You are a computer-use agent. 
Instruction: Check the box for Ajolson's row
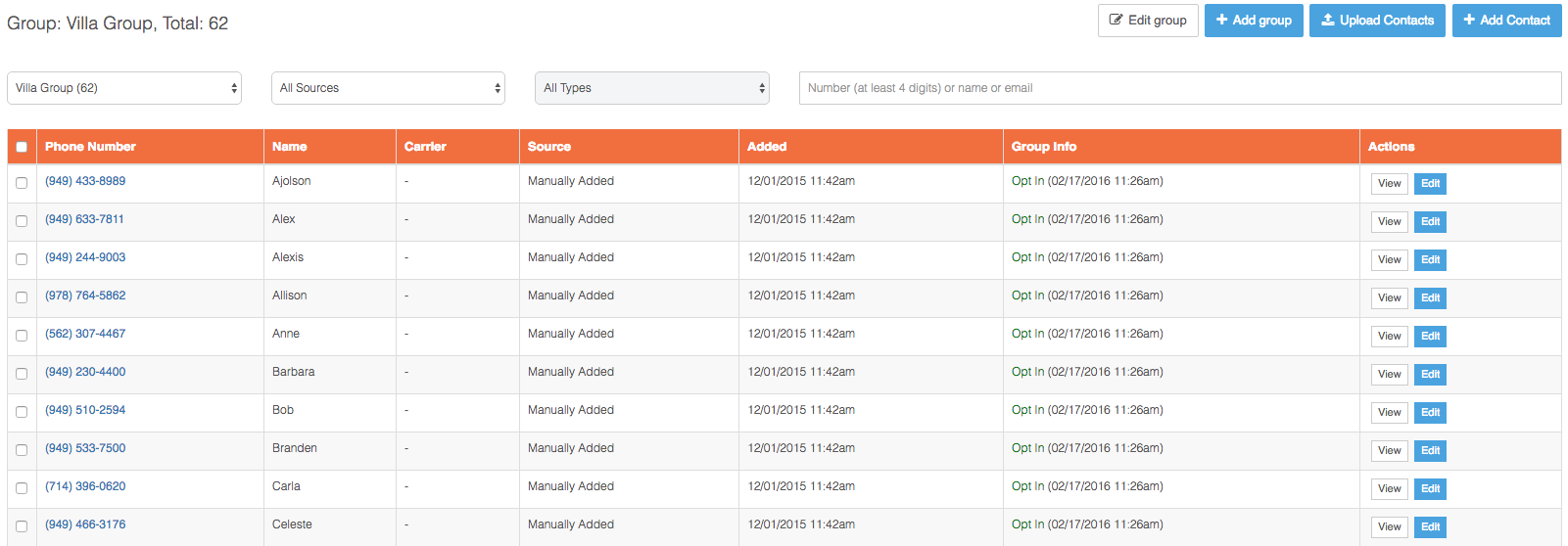click(22, 183)
